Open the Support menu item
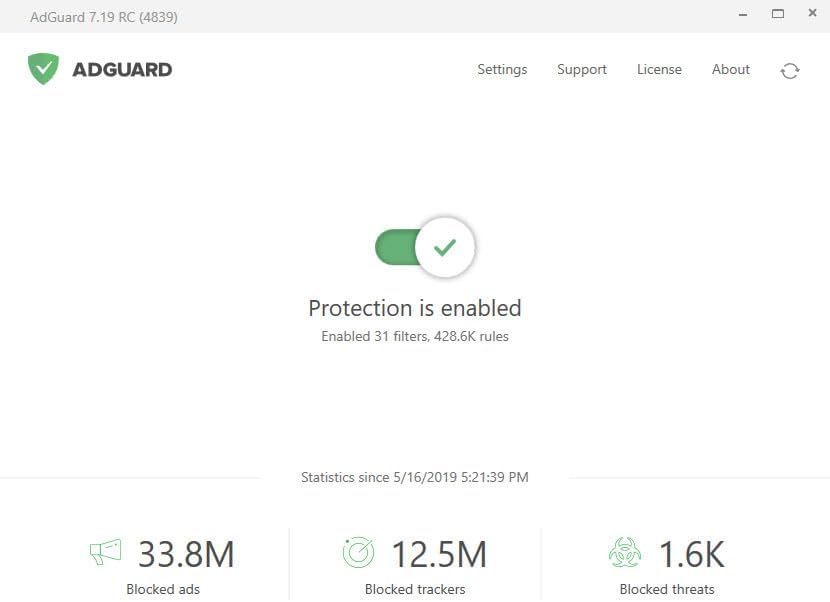The width and height of the screenshot is (830, 602). point(582,70)
